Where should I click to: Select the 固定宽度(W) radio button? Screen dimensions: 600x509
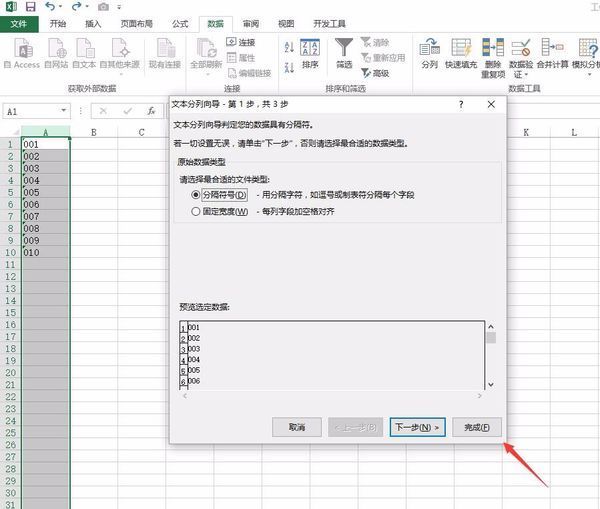pyautogui.click(x=196, y=211)
